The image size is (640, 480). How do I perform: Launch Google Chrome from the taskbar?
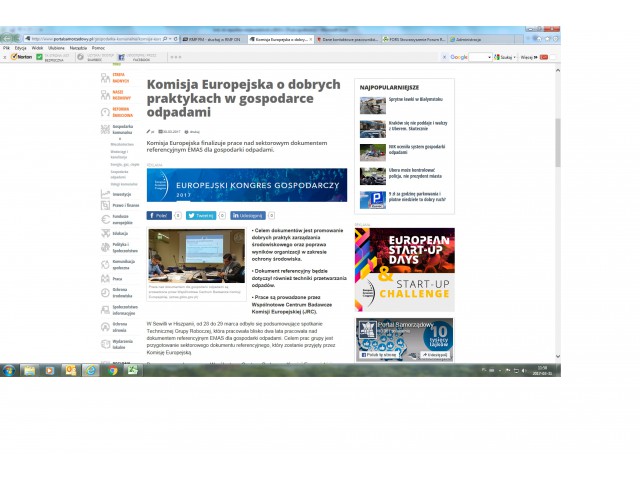tap(113, 369)
